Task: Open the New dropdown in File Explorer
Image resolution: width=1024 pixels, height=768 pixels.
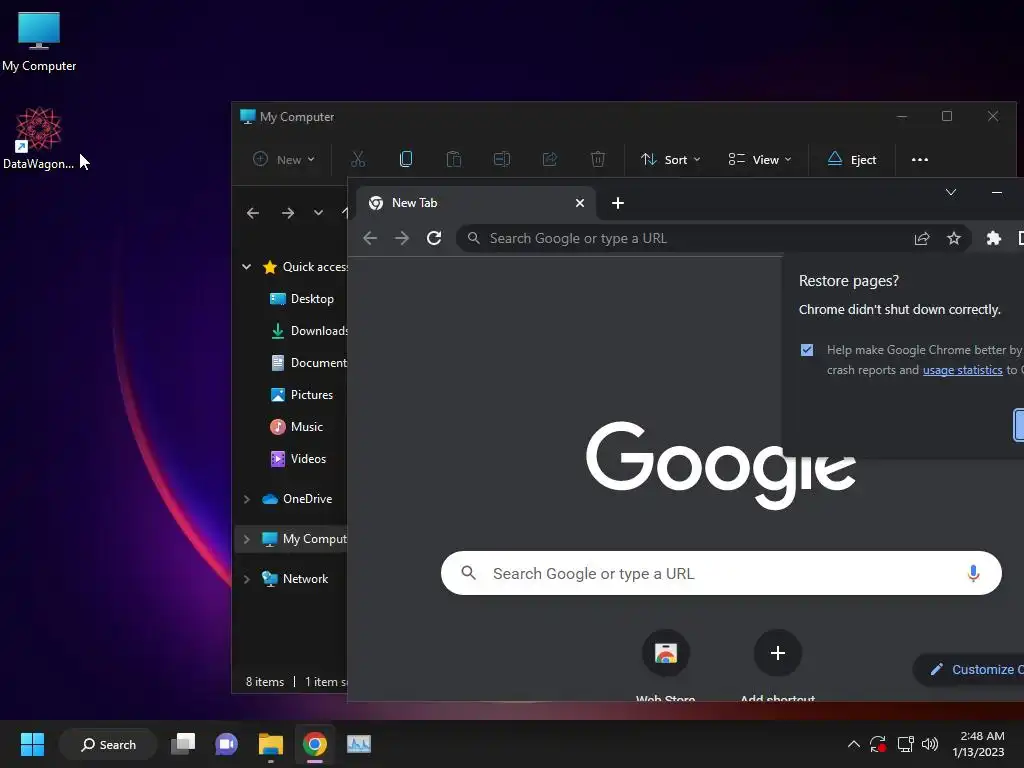Action: pos(284,159)
